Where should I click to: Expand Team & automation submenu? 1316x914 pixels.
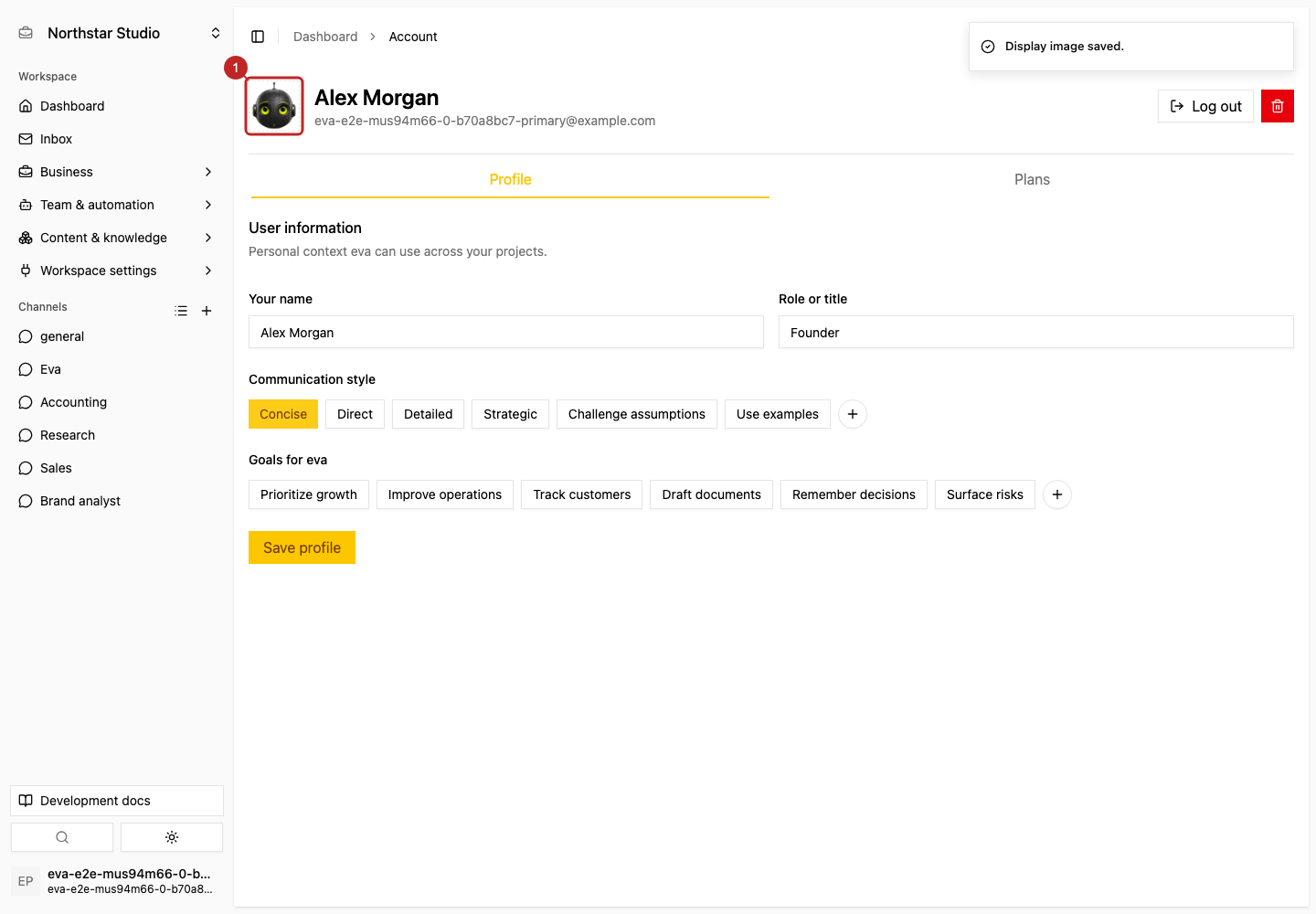tap(117, 205)
